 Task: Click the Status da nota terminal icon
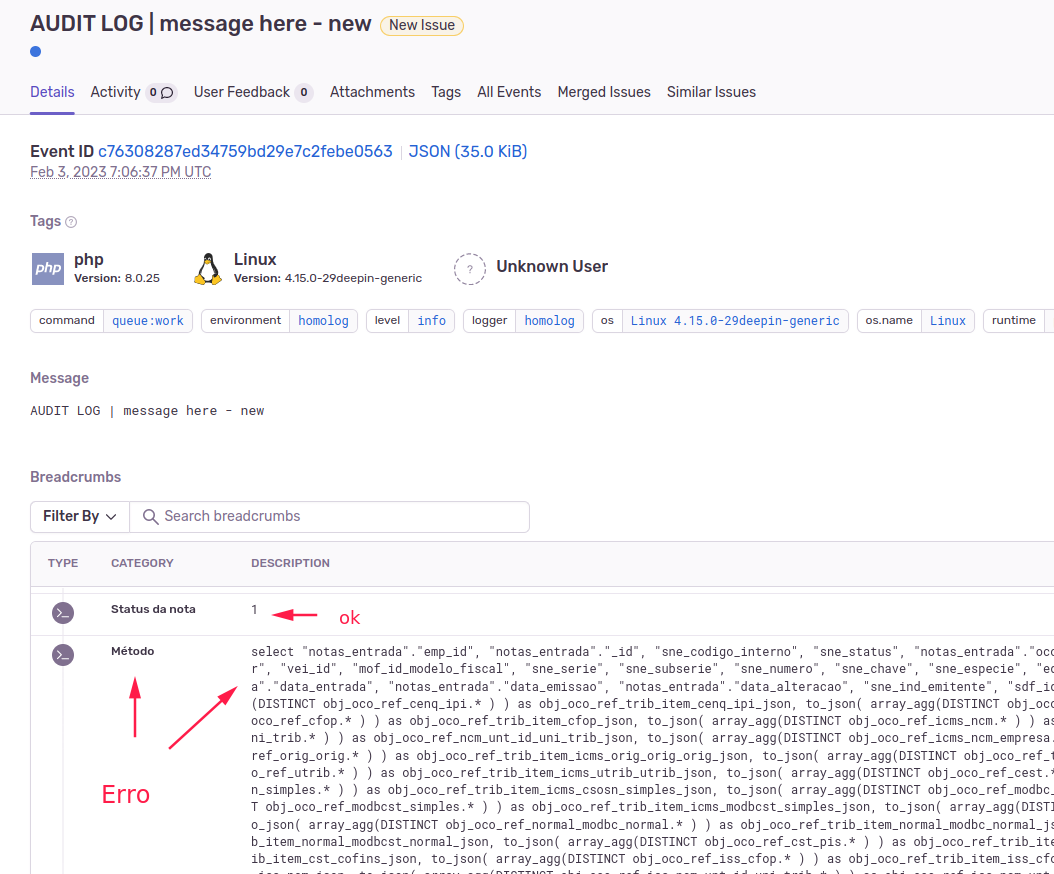[x=63, y=612]
